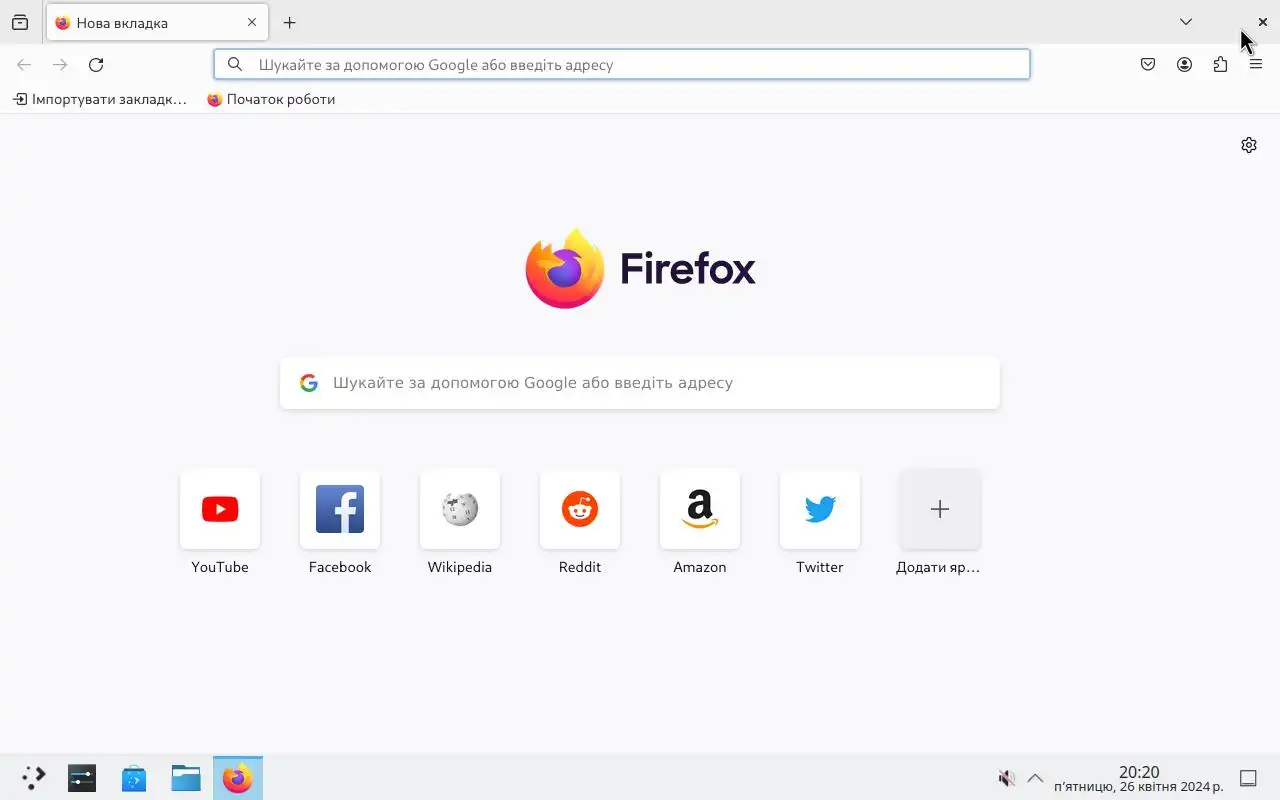The height and width of the screenshot is (800, 1280).
Task: Launch System Settings from taskbar
Action: [82, 778]
